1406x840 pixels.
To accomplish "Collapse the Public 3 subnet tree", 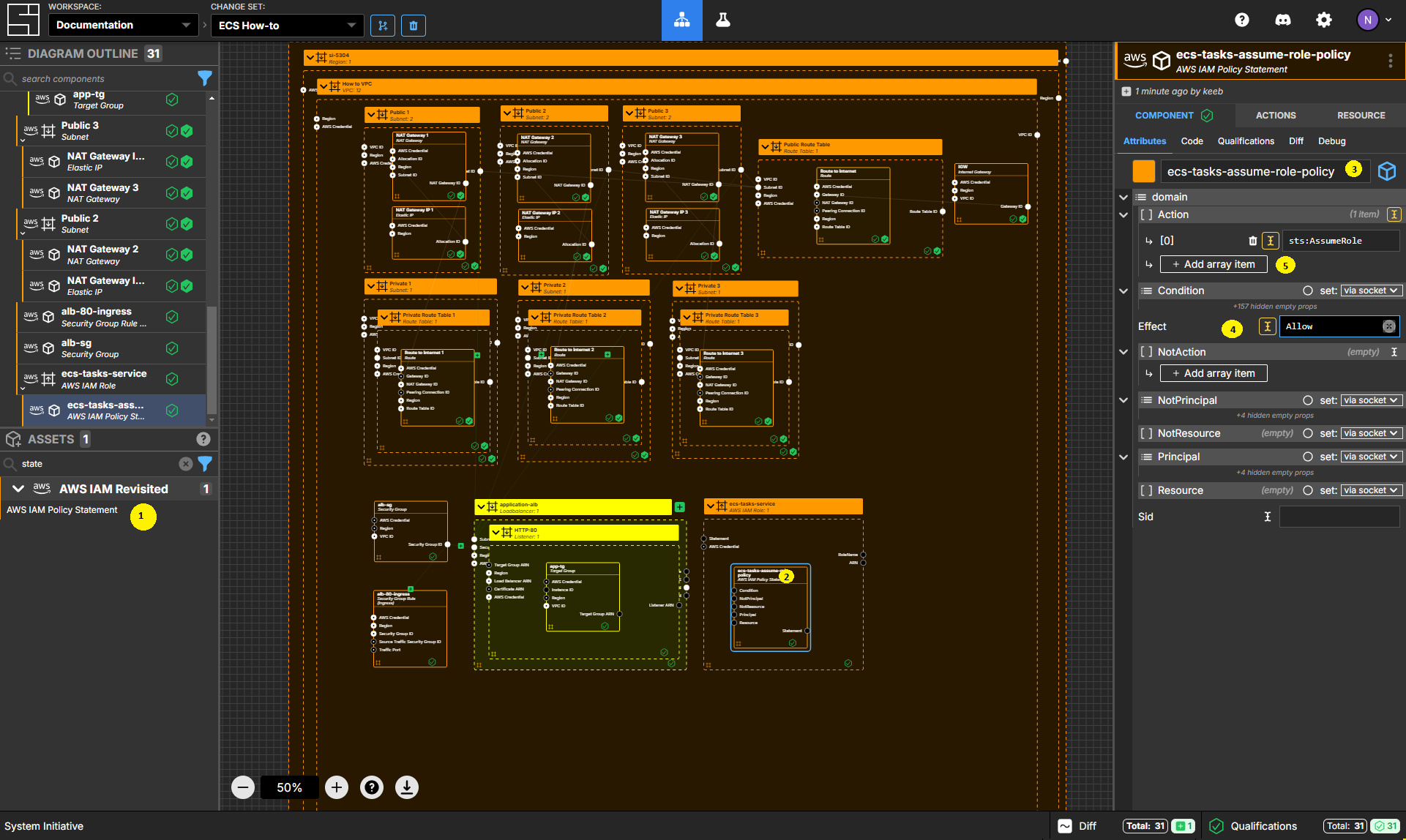I will click(23, 139).
